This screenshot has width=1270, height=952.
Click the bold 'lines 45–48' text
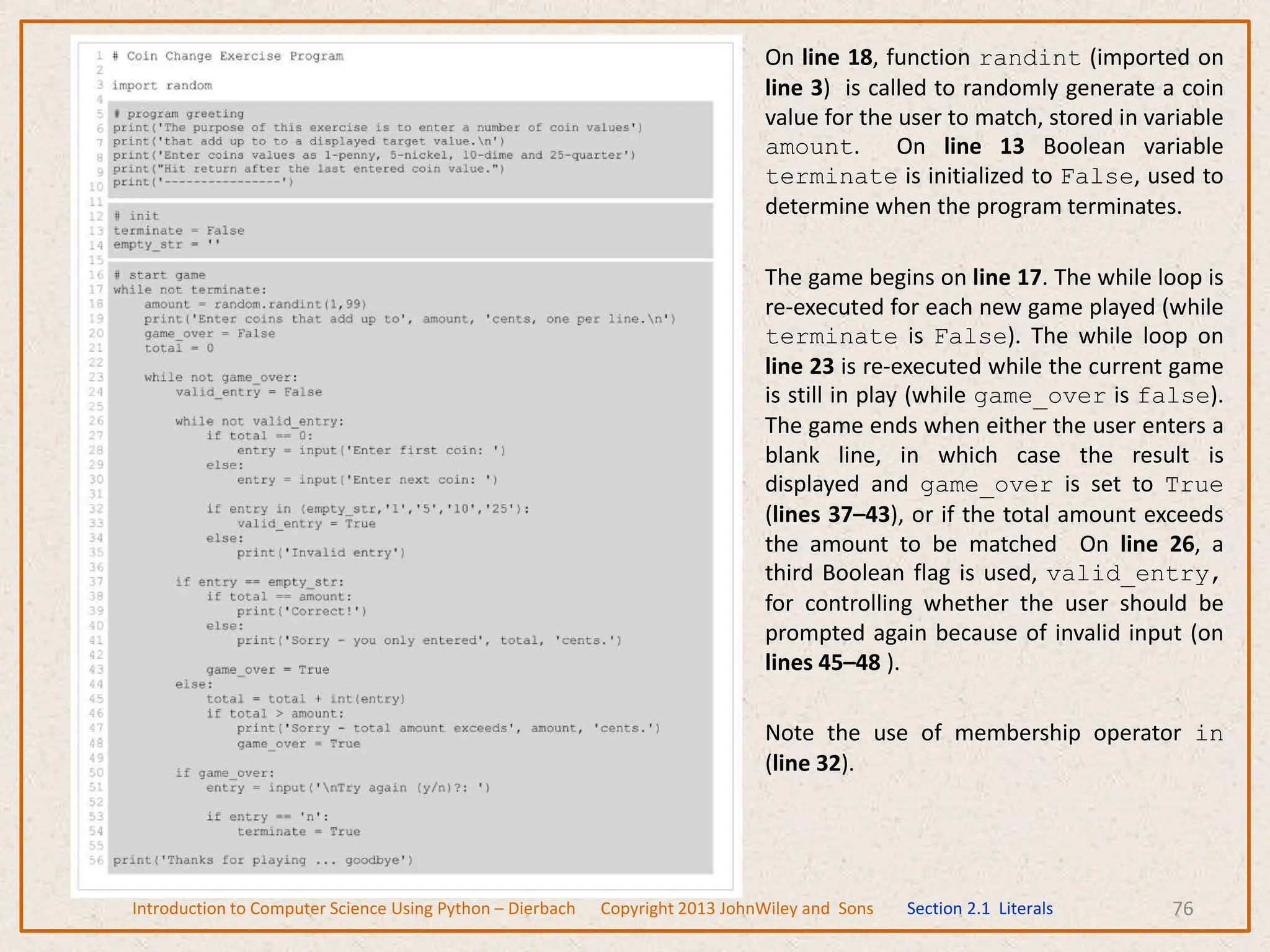[x=823, y=663]
